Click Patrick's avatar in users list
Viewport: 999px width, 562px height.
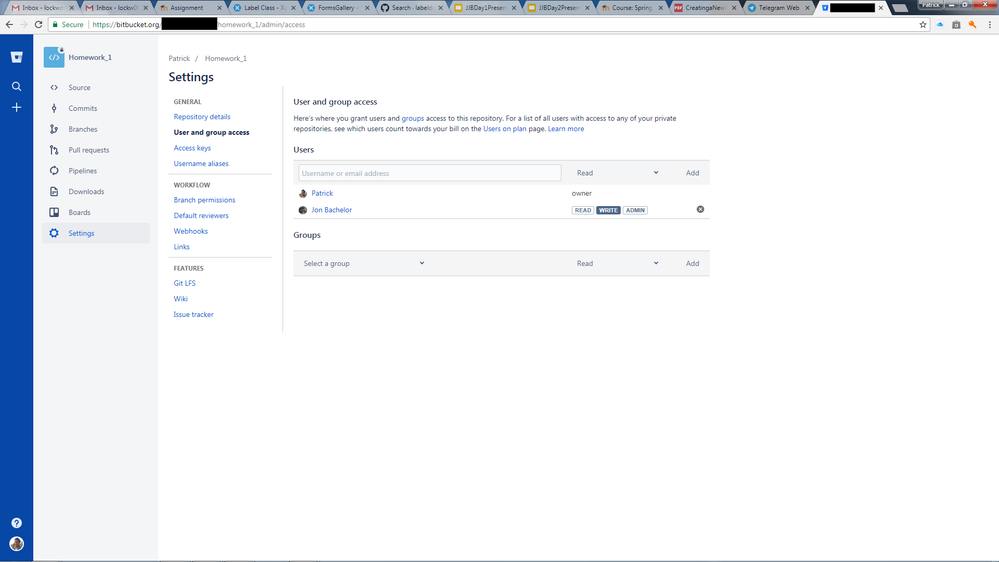pyautogui.click(x=303, y=193)
